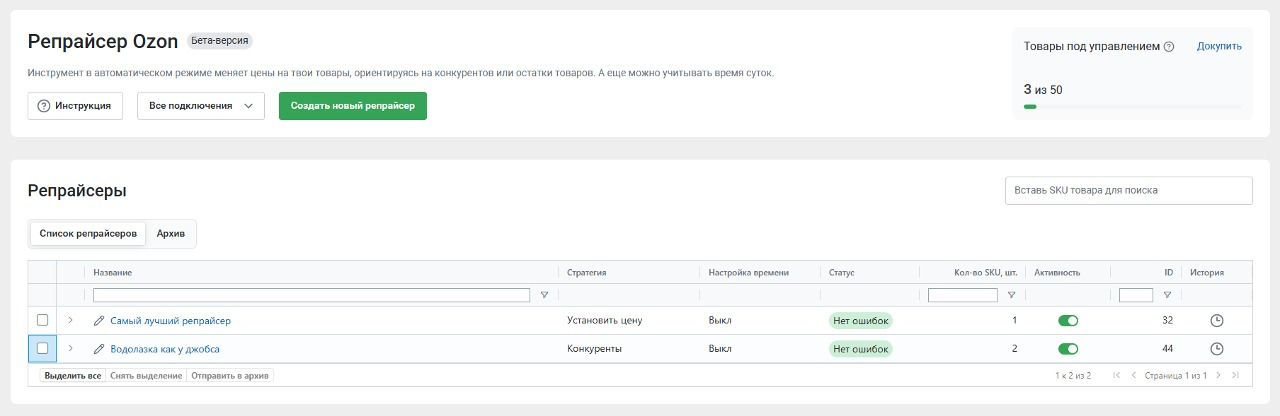
Task: Check the box for Самый лучший репрайсер
Action: [42, 320]
